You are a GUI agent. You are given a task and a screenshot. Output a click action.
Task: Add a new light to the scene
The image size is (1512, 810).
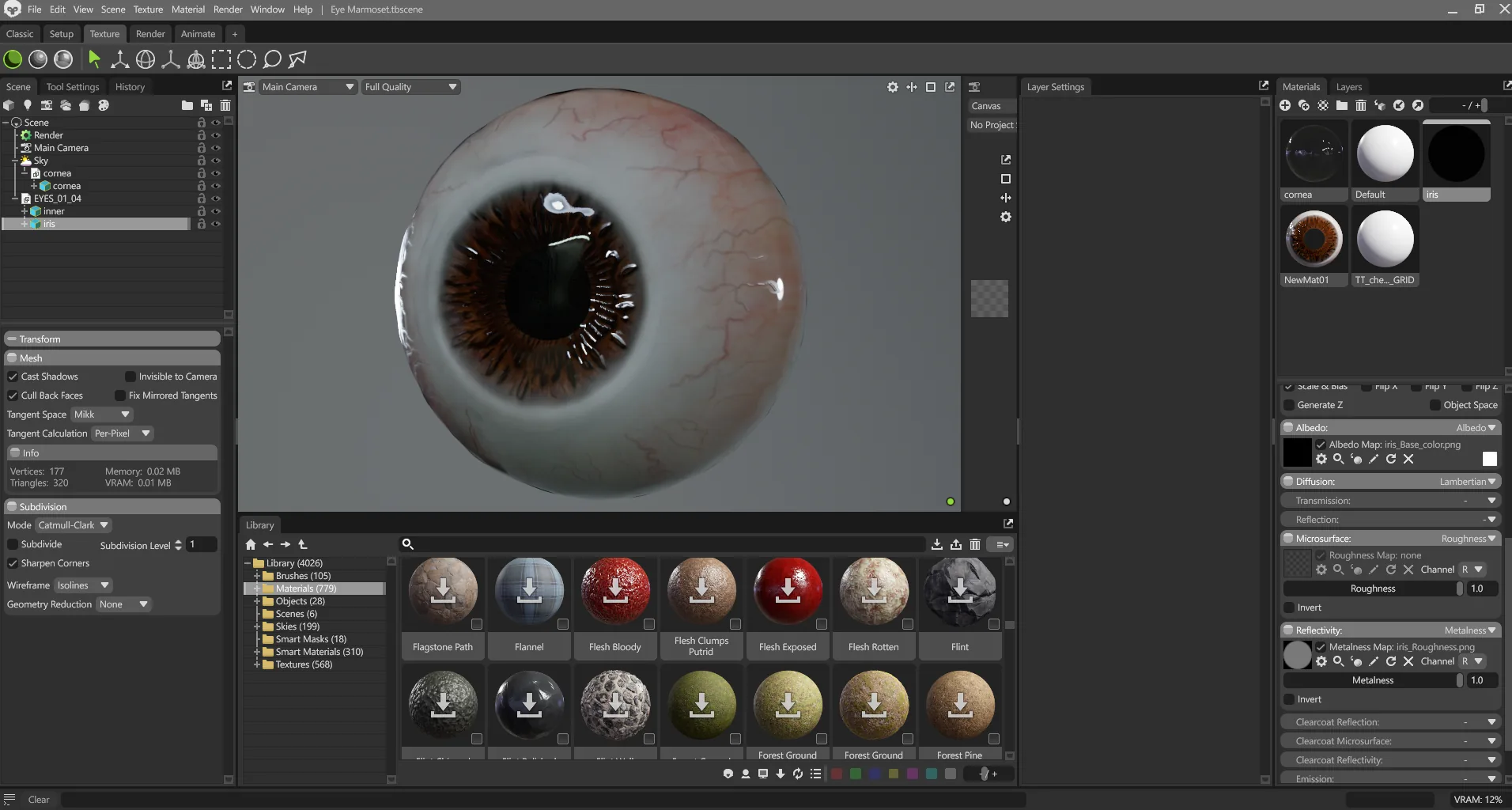click(x=28, y=105)
